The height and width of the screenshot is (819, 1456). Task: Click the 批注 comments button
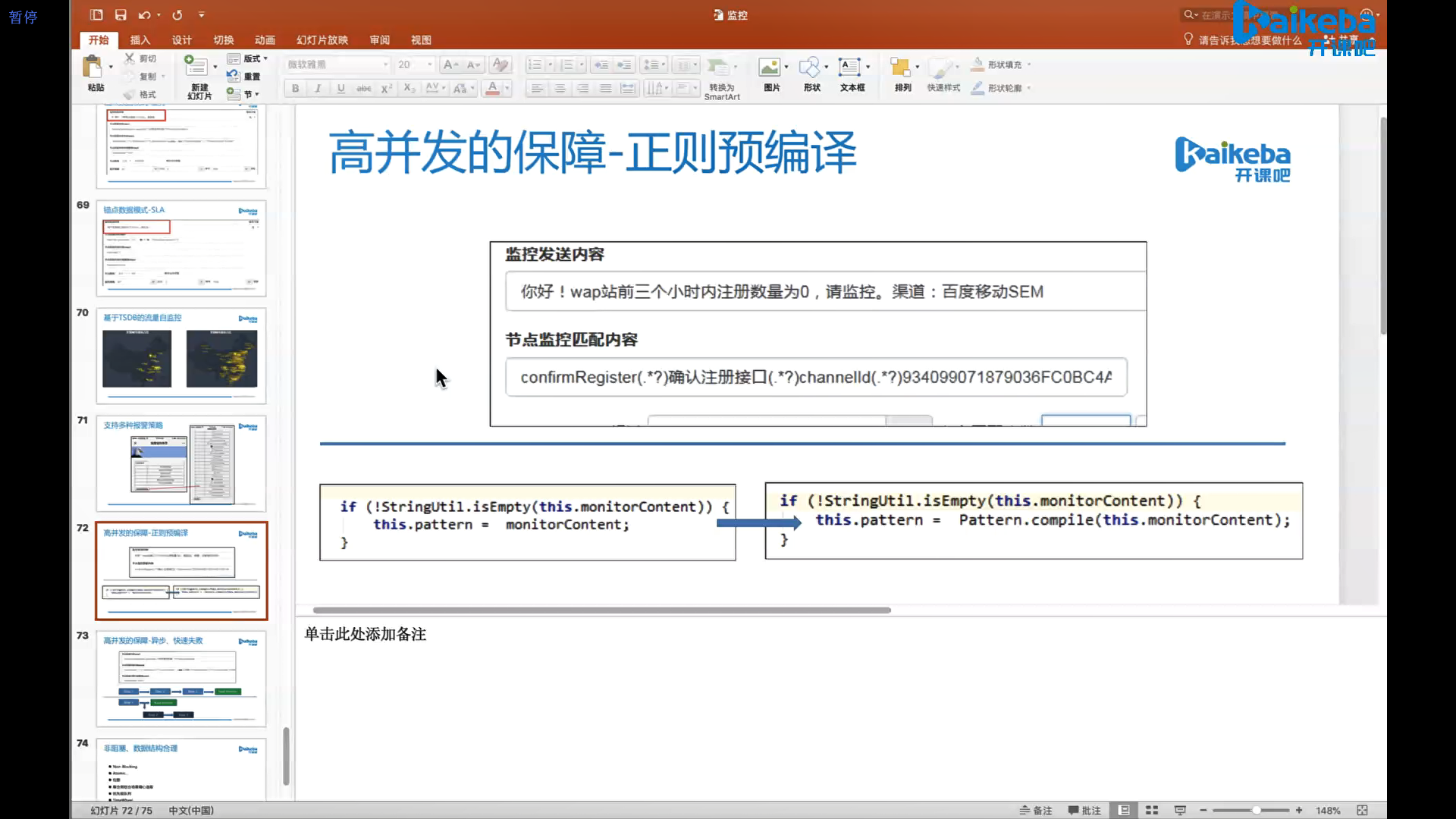(x=1084, y=811)
